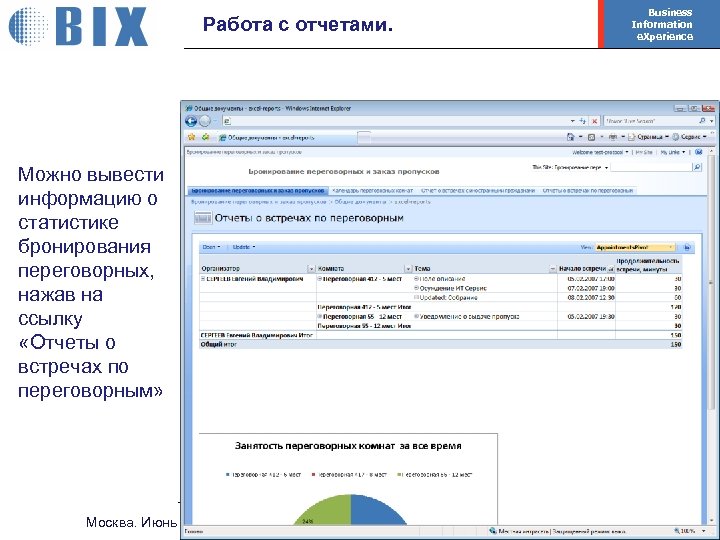Go back with the browser Back arrow
The width and height of the screenshot is (720, 540).
click(191, 121)
